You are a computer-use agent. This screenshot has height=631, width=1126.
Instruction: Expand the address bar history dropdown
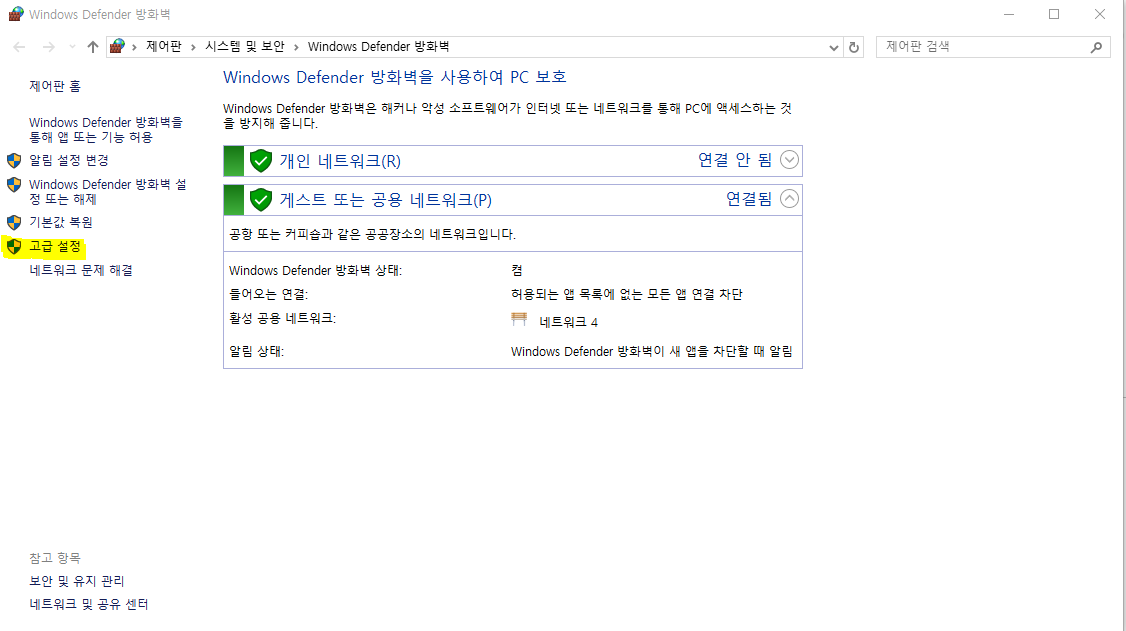[833, 47]
